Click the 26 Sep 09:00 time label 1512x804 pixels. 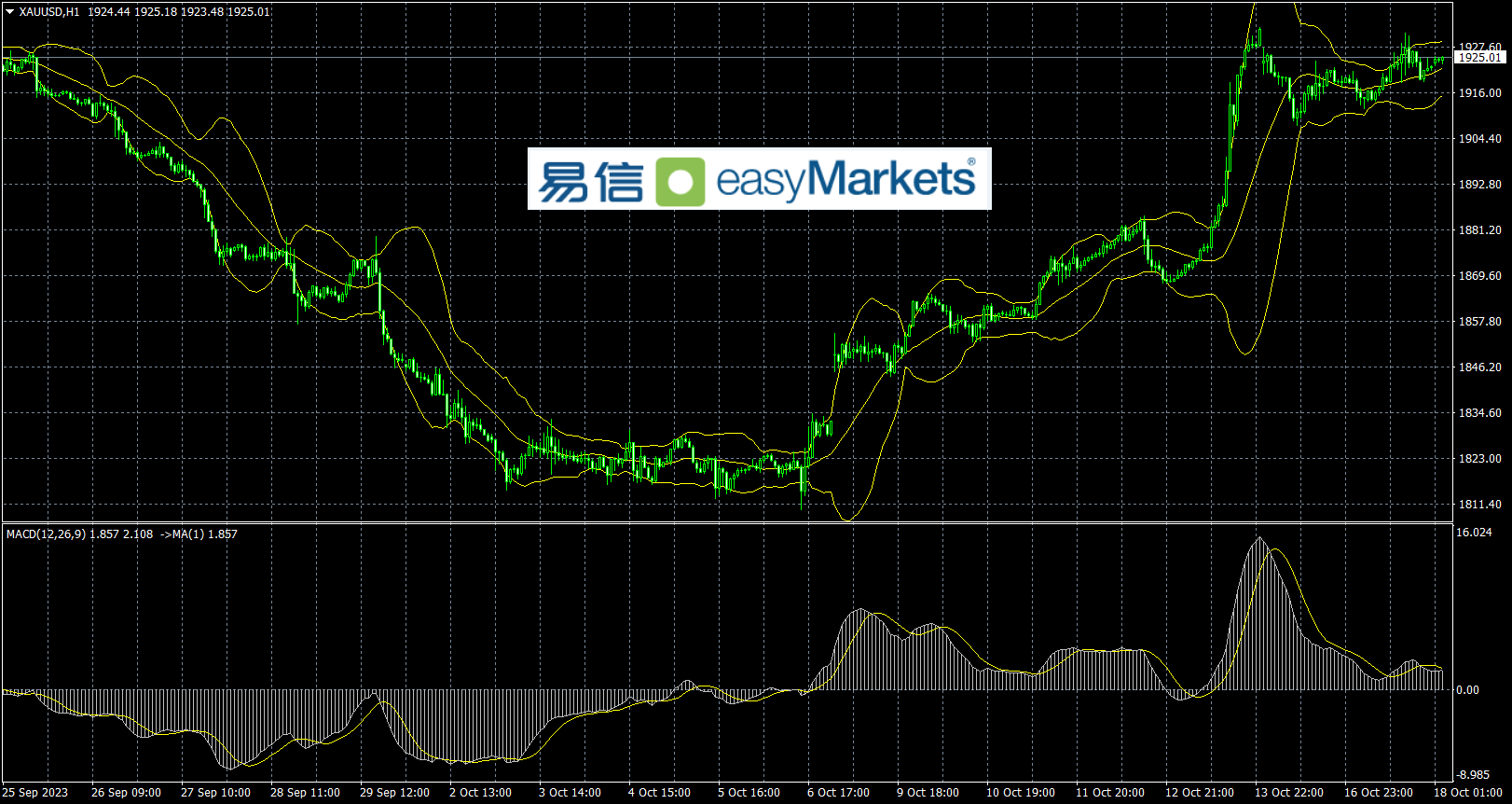126,793
